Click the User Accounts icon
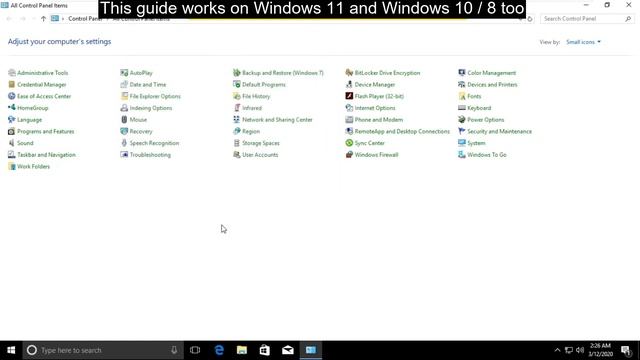Image resolution: width=640 pixels, height=360 pixels. (237, 155)
